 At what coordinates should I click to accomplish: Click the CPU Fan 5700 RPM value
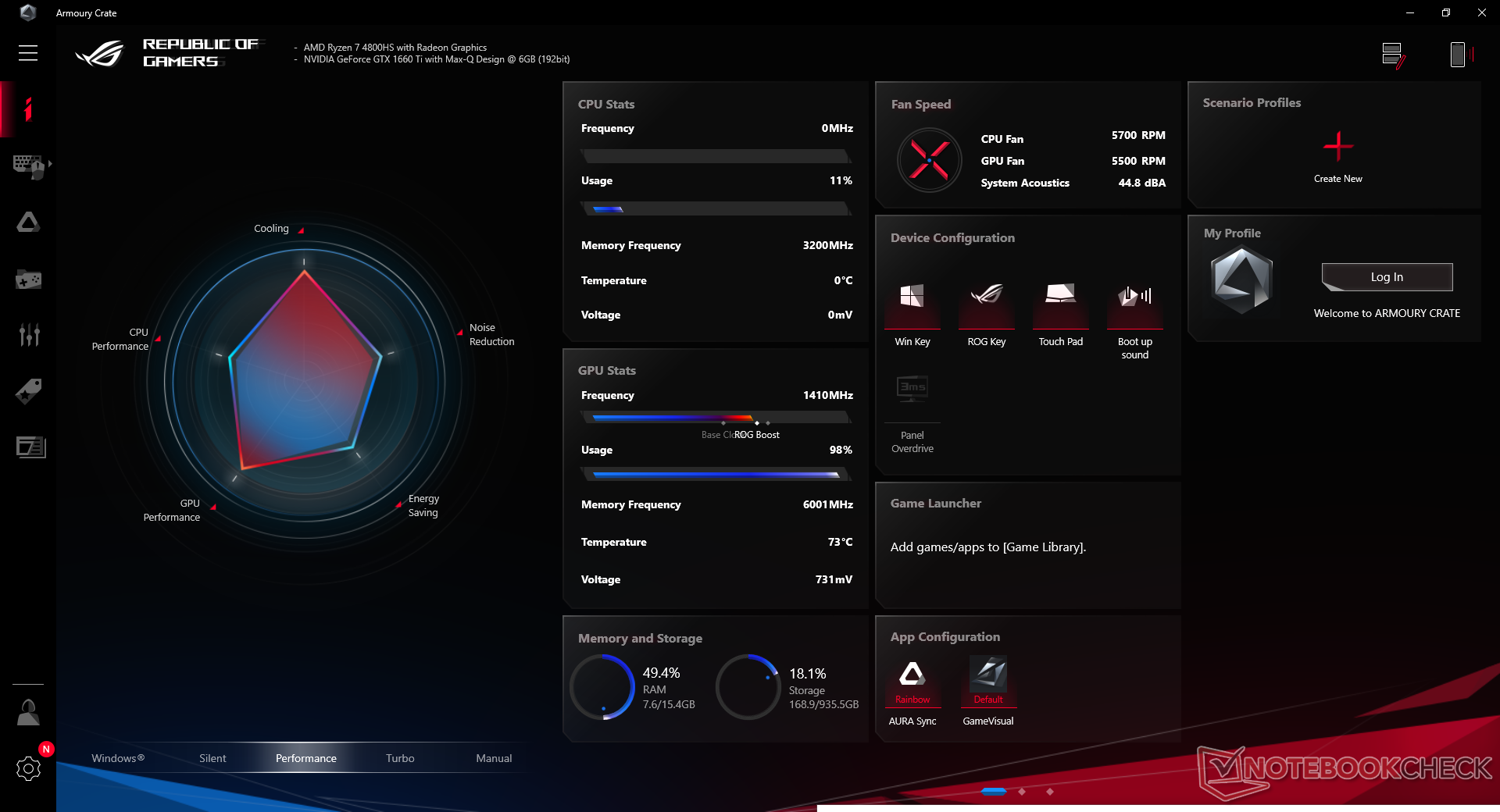point(1138,135)
